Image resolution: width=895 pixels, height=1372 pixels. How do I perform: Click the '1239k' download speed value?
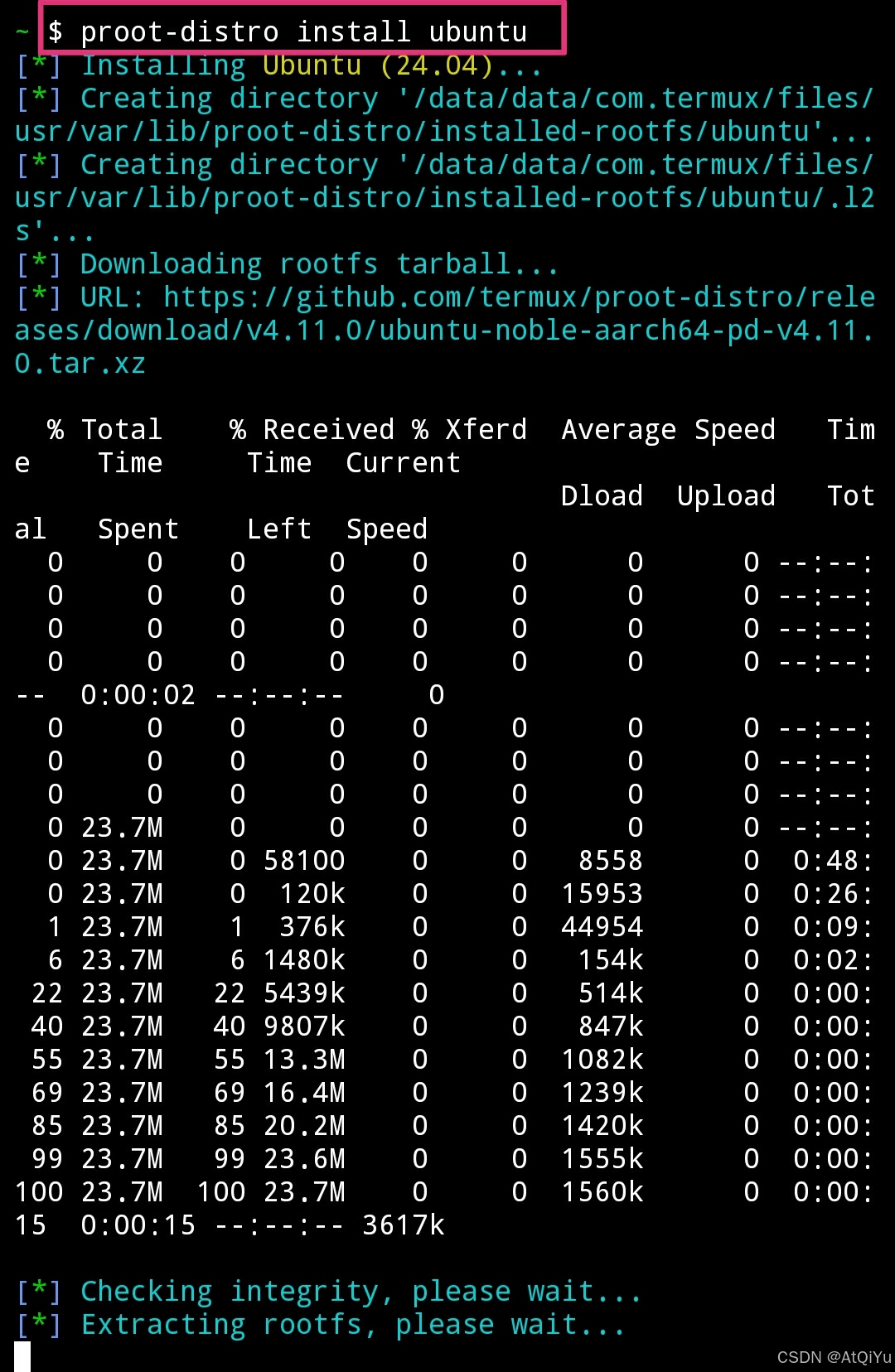coord(602,1092)
